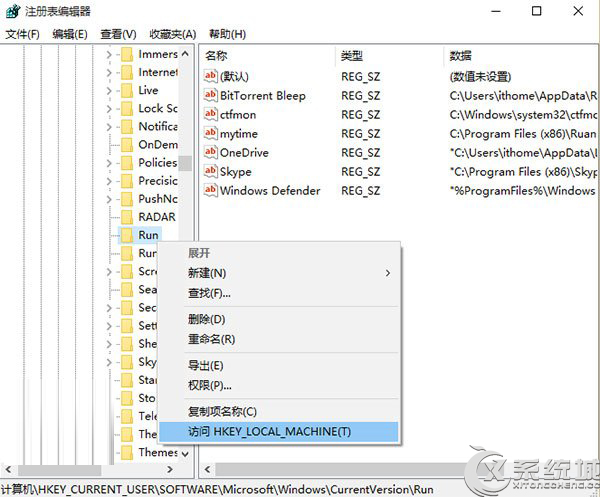Choose 复制项名称(C) in context menu

pos(279,412)
